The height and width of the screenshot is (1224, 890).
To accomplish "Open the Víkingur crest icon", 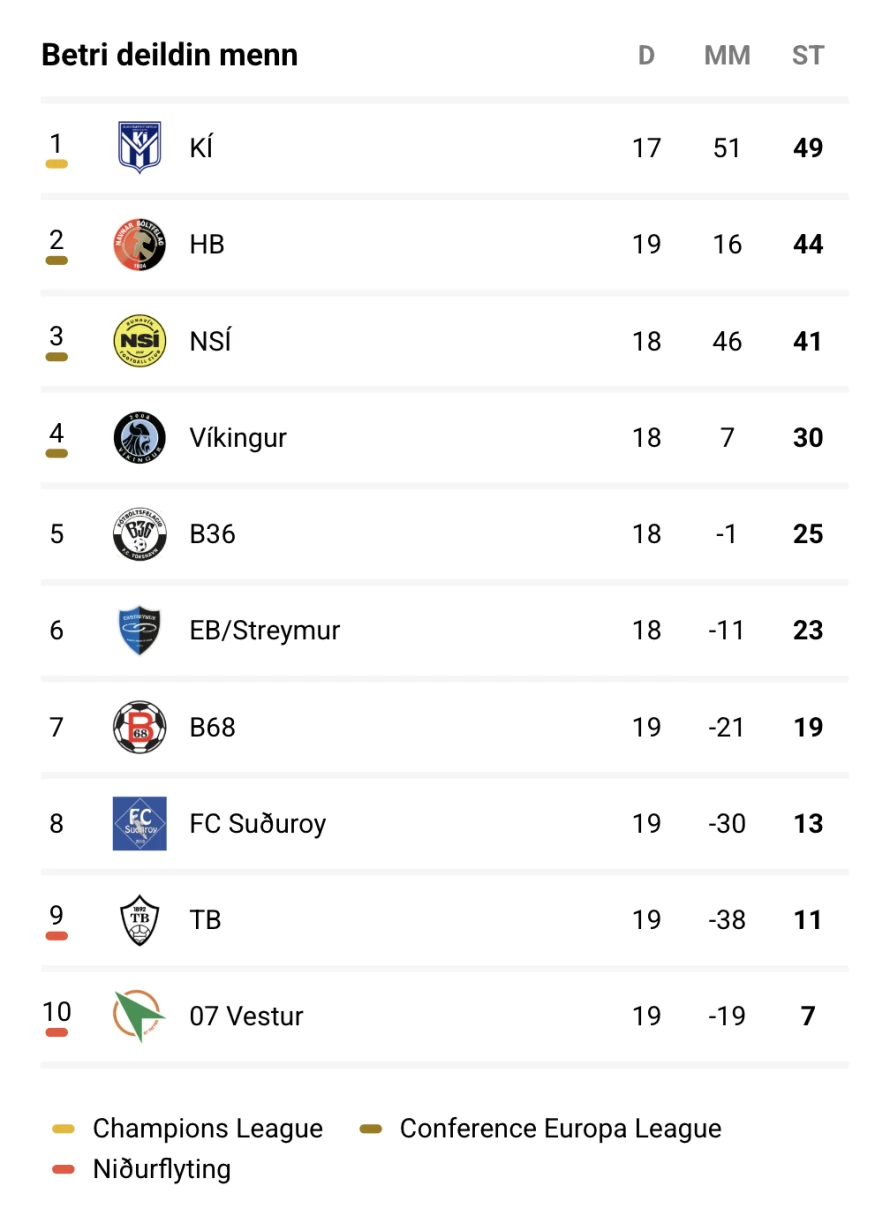I will click(x=139, y=437).
